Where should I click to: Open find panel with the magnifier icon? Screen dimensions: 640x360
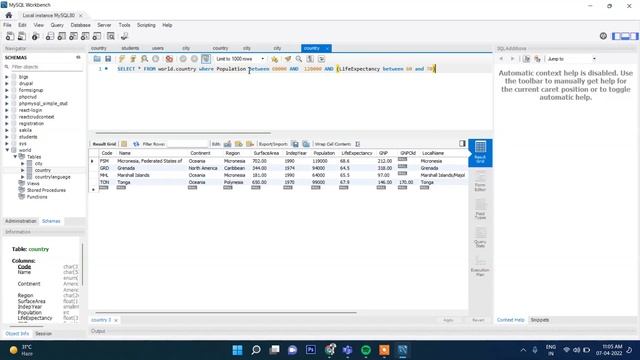tap(299, 59)
